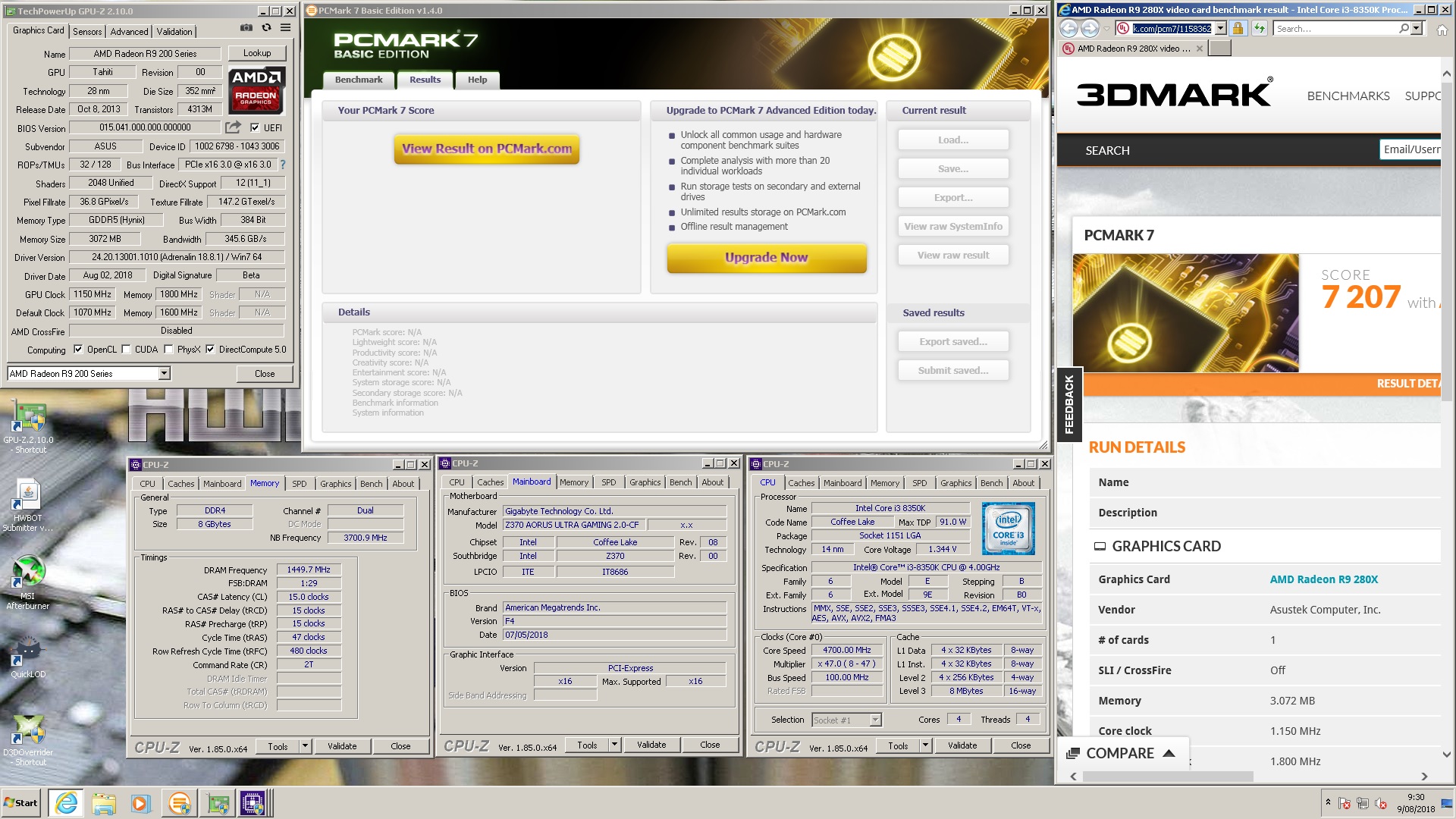This screenshot has width=1456, height=819.
Task: Click the browser URL address field
Action: coord(1172,29)
